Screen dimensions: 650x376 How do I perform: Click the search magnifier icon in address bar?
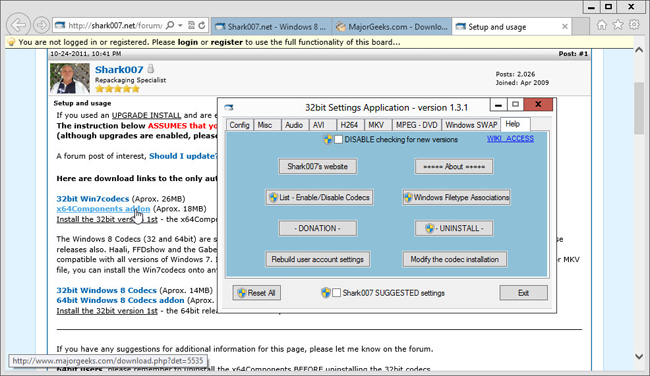tap(170, 26)
